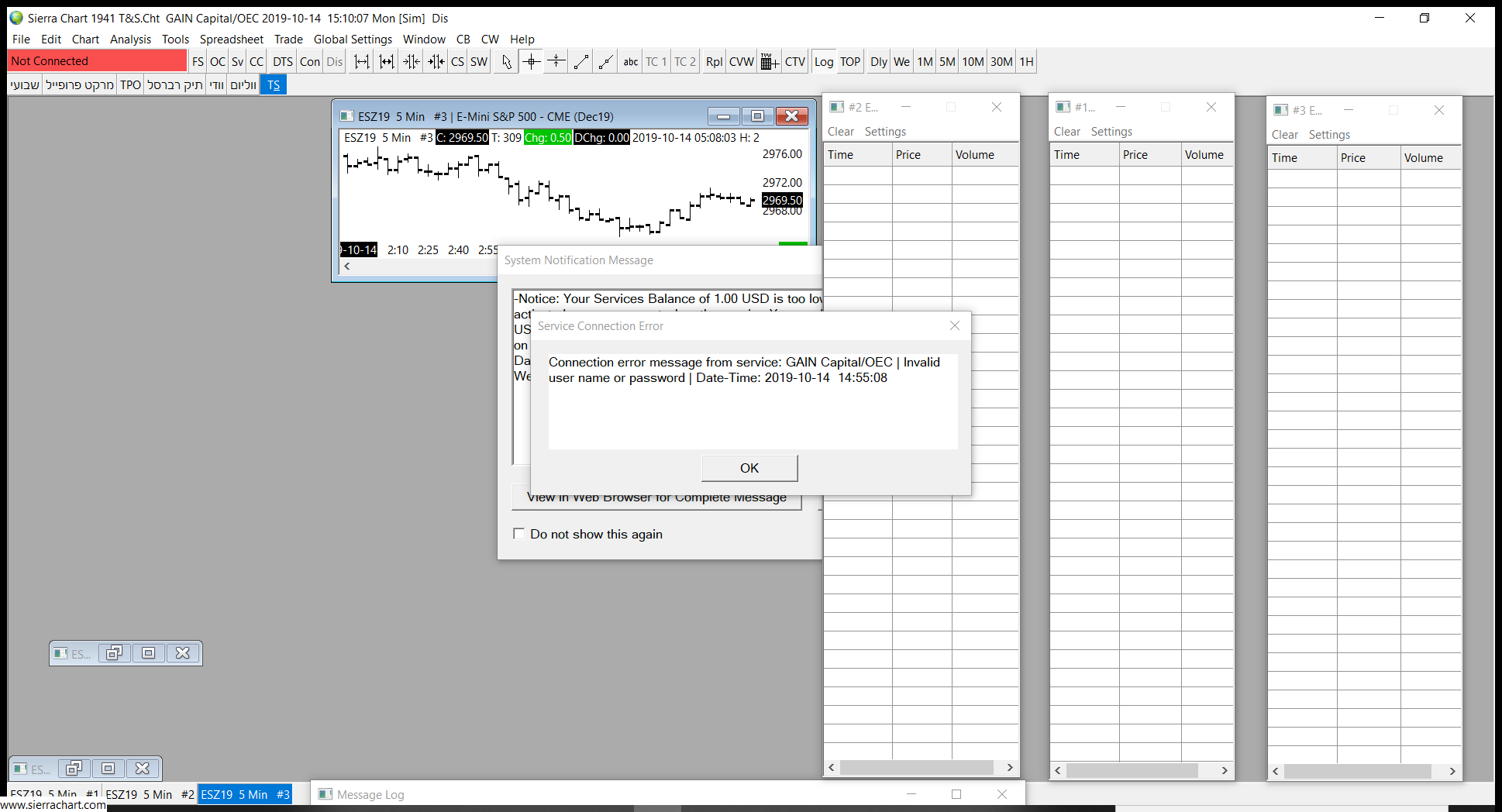
Task: Switch chart to 5M timeframe
Action: pos(947,62)
